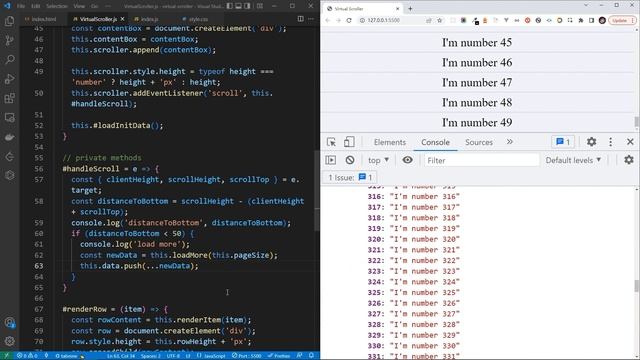Open the browser profile avatar
The image size is (640, 360).
tap(602, 20)
